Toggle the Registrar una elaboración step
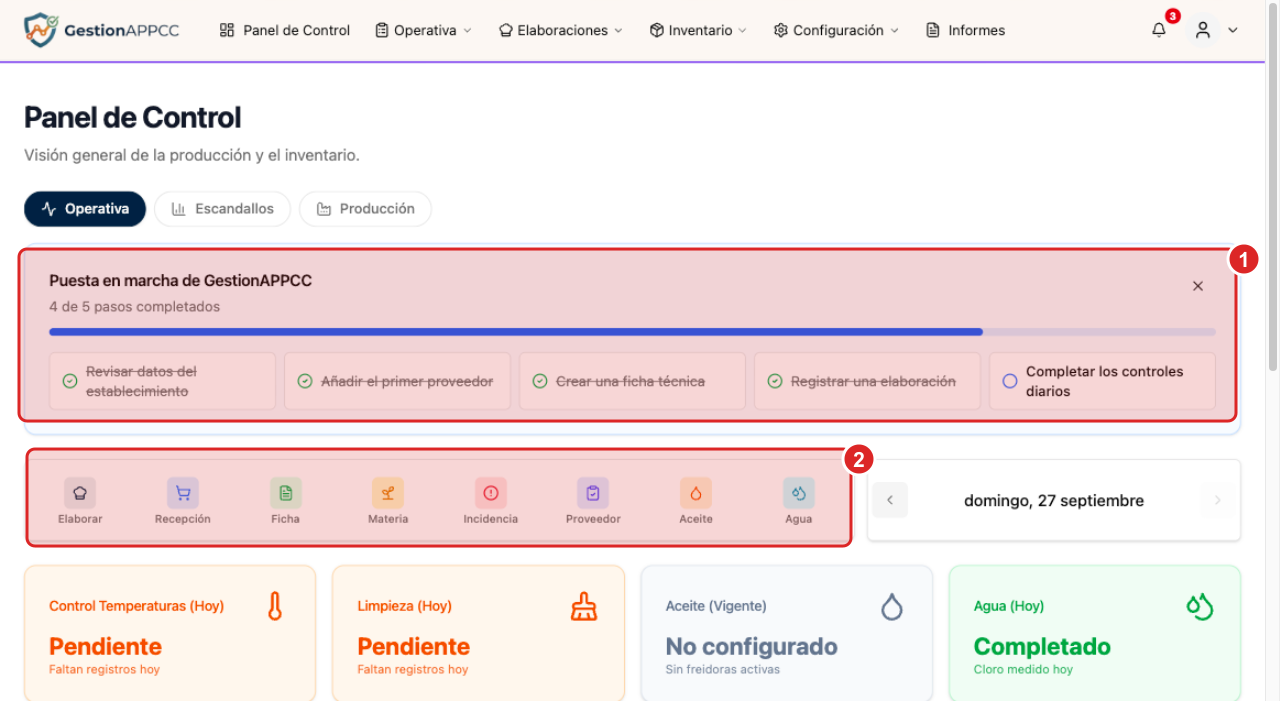The height and width of the screenshot is (701, 1280). pos(867,381)
